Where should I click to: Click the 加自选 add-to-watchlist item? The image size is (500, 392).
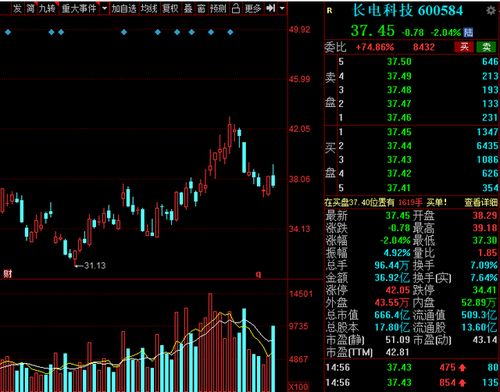[x=124, y=8]
